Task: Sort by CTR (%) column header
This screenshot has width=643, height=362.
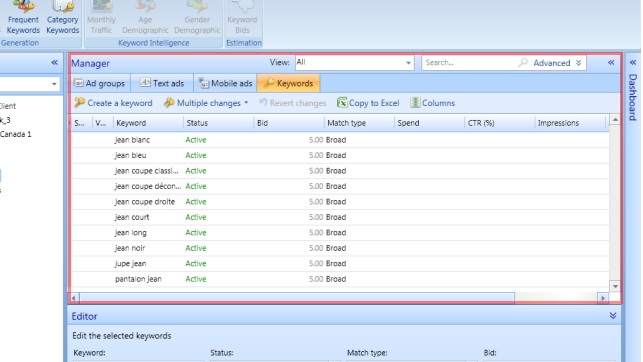Action: (500, 123)
